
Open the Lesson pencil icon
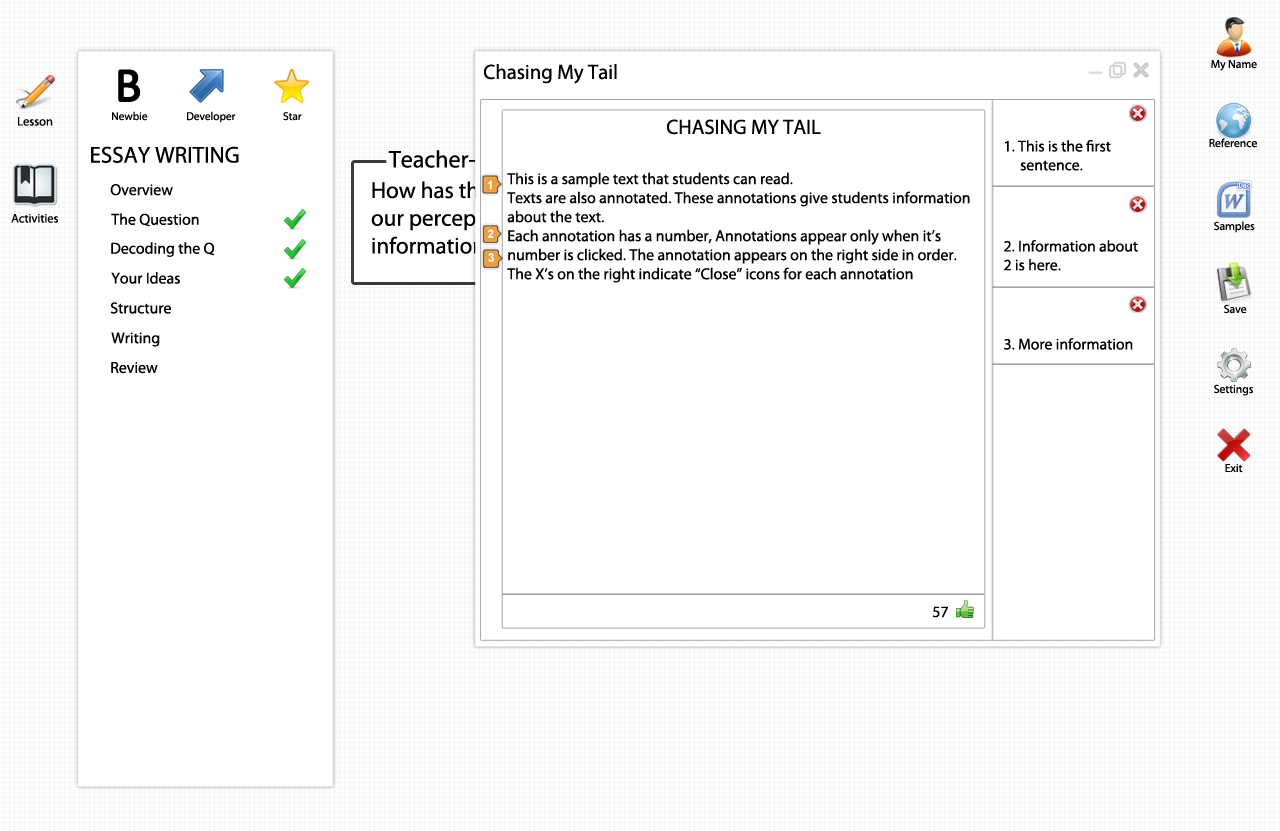pyautogui.click(x=35, y=92)
